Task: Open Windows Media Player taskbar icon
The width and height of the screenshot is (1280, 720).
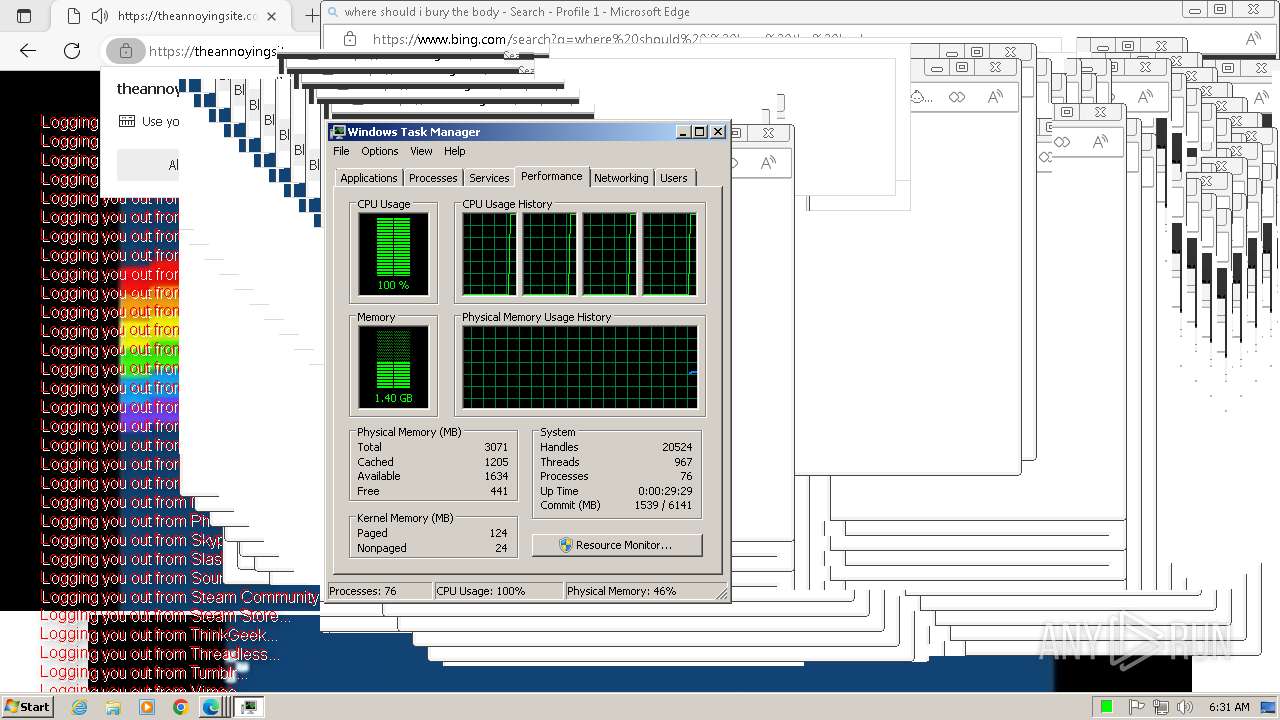Action: click(x=147, y=707)
